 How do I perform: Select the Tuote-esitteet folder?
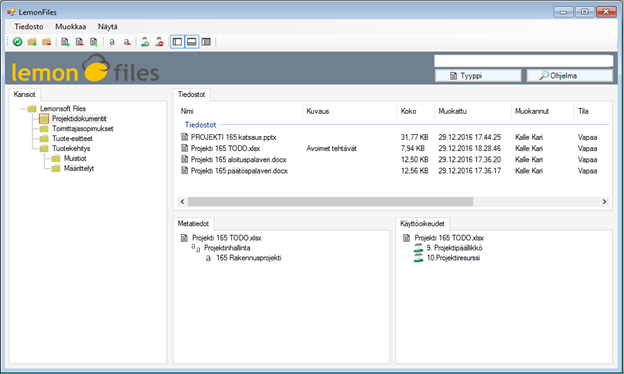click(72, 138)
